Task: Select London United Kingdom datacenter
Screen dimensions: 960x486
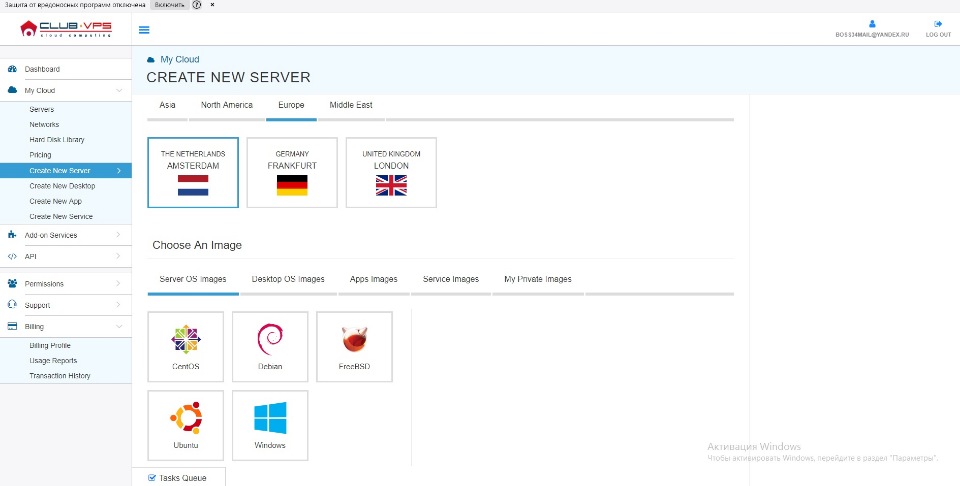Action: point(391,172)
